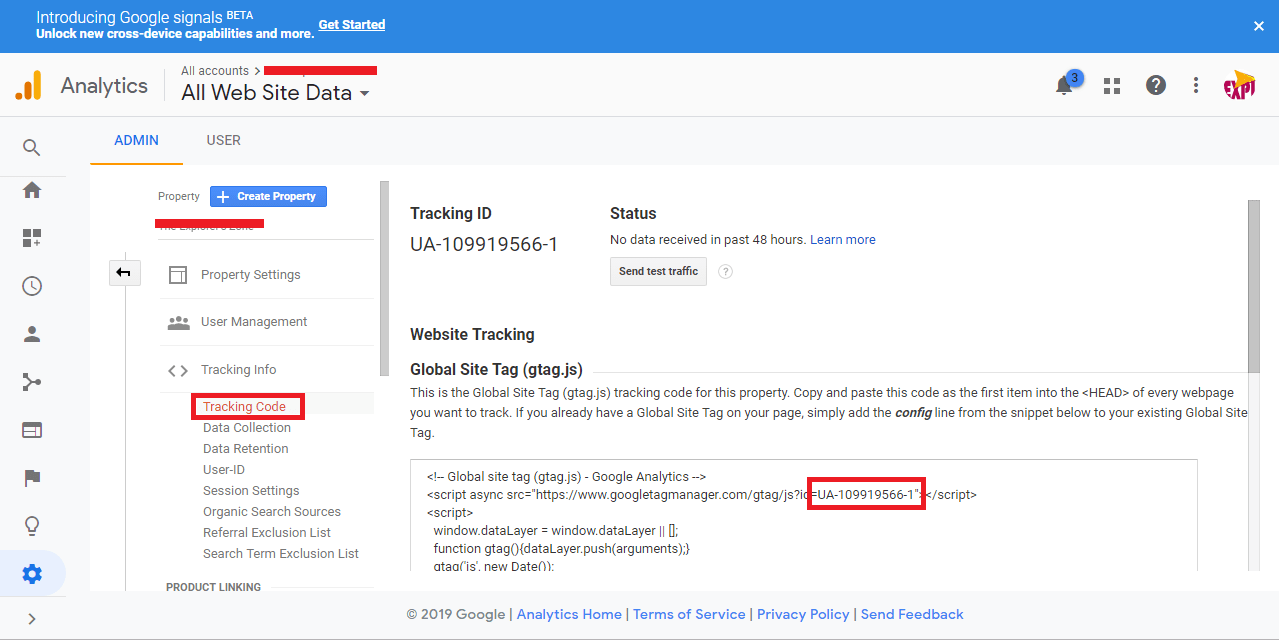This screenshot has width=1279, height=643.
Task: Open Analytics Home footer link
Action: click(569, 614)
